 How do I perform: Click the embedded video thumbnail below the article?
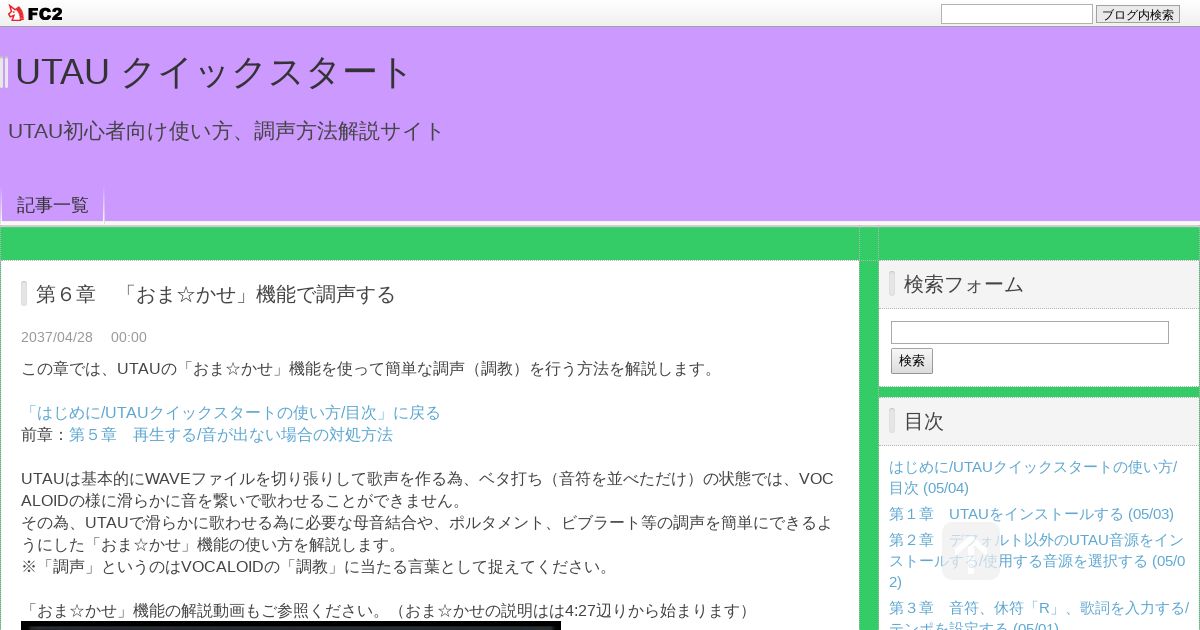pyautogui.click(x=291, y=626)
